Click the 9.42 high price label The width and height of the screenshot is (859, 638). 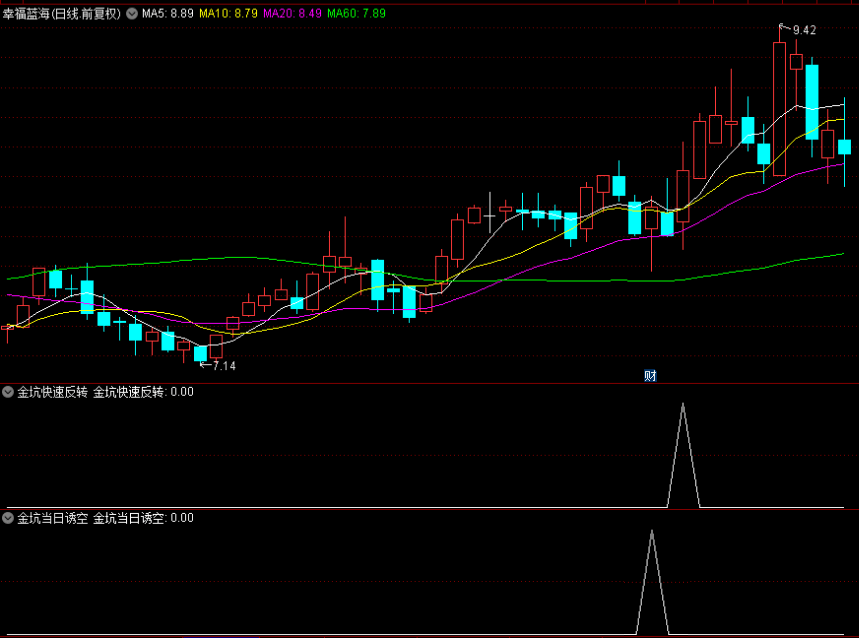pyautogui.click(x=804, y=31)
